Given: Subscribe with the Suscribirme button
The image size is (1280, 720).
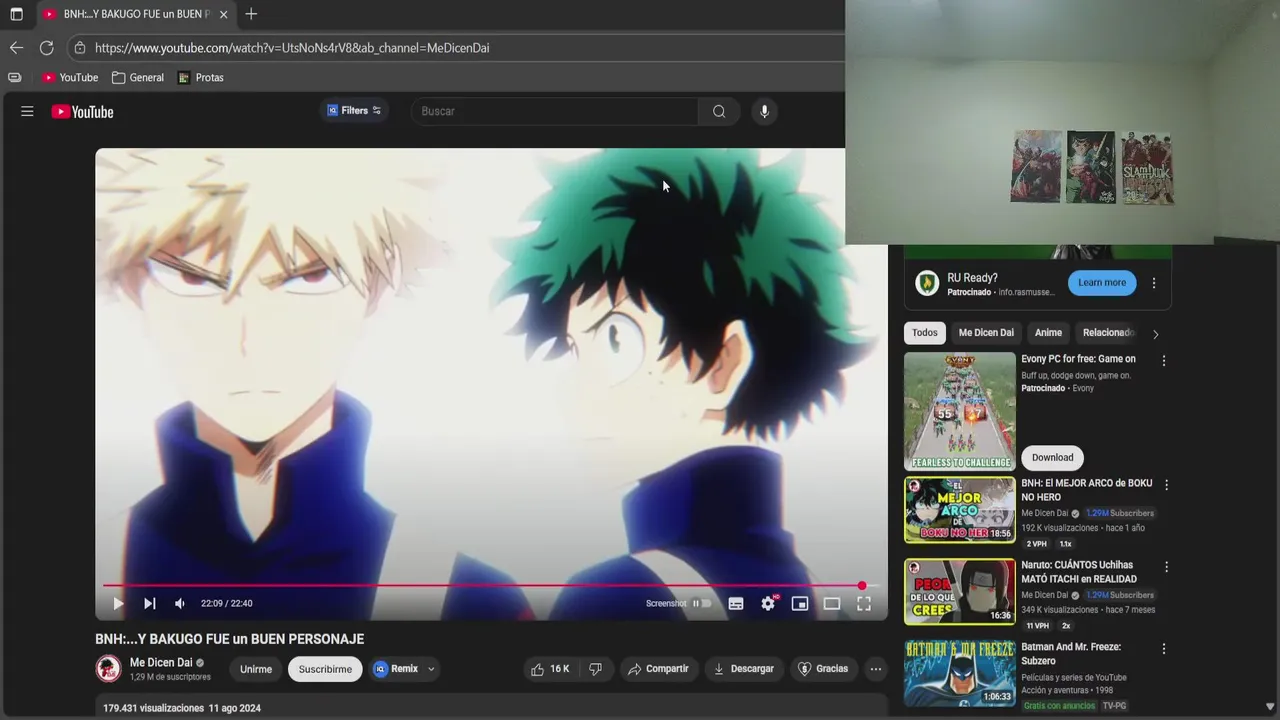Looking at the screenshot, I should (325, 669).
